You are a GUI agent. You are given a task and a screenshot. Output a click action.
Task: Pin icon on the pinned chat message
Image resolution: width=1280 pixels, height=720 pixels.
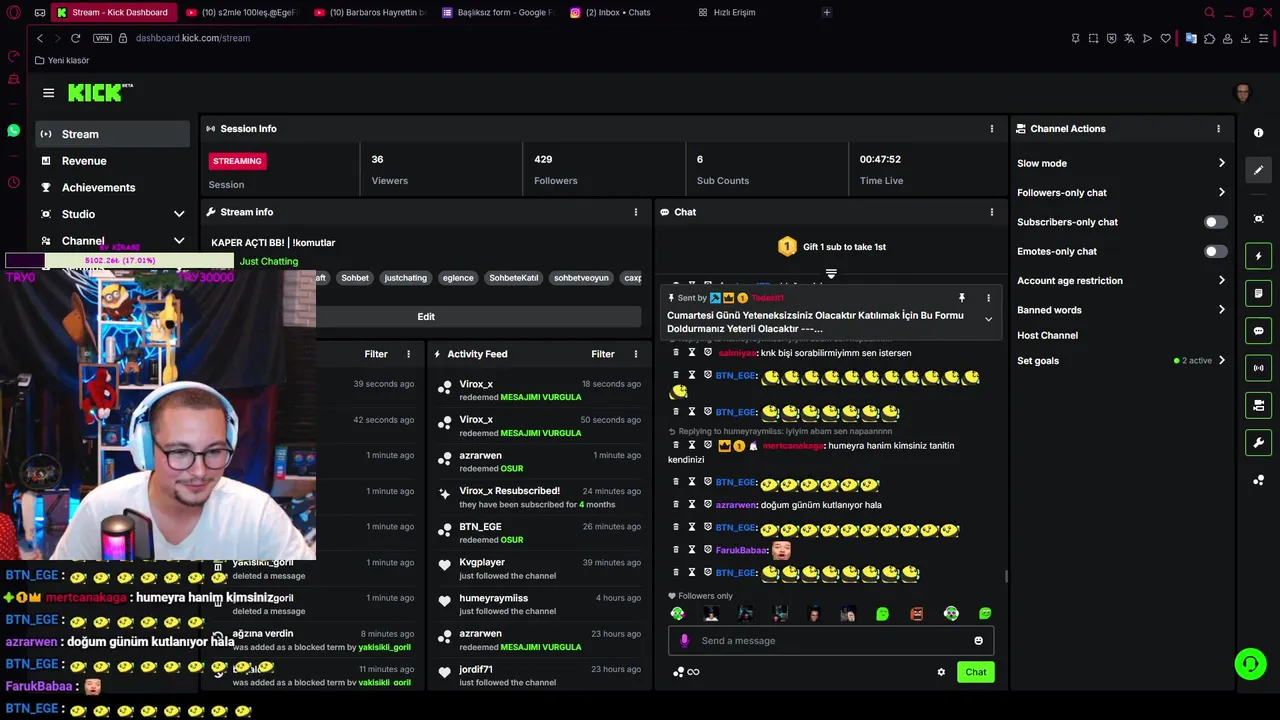click(x=961, y=298)
